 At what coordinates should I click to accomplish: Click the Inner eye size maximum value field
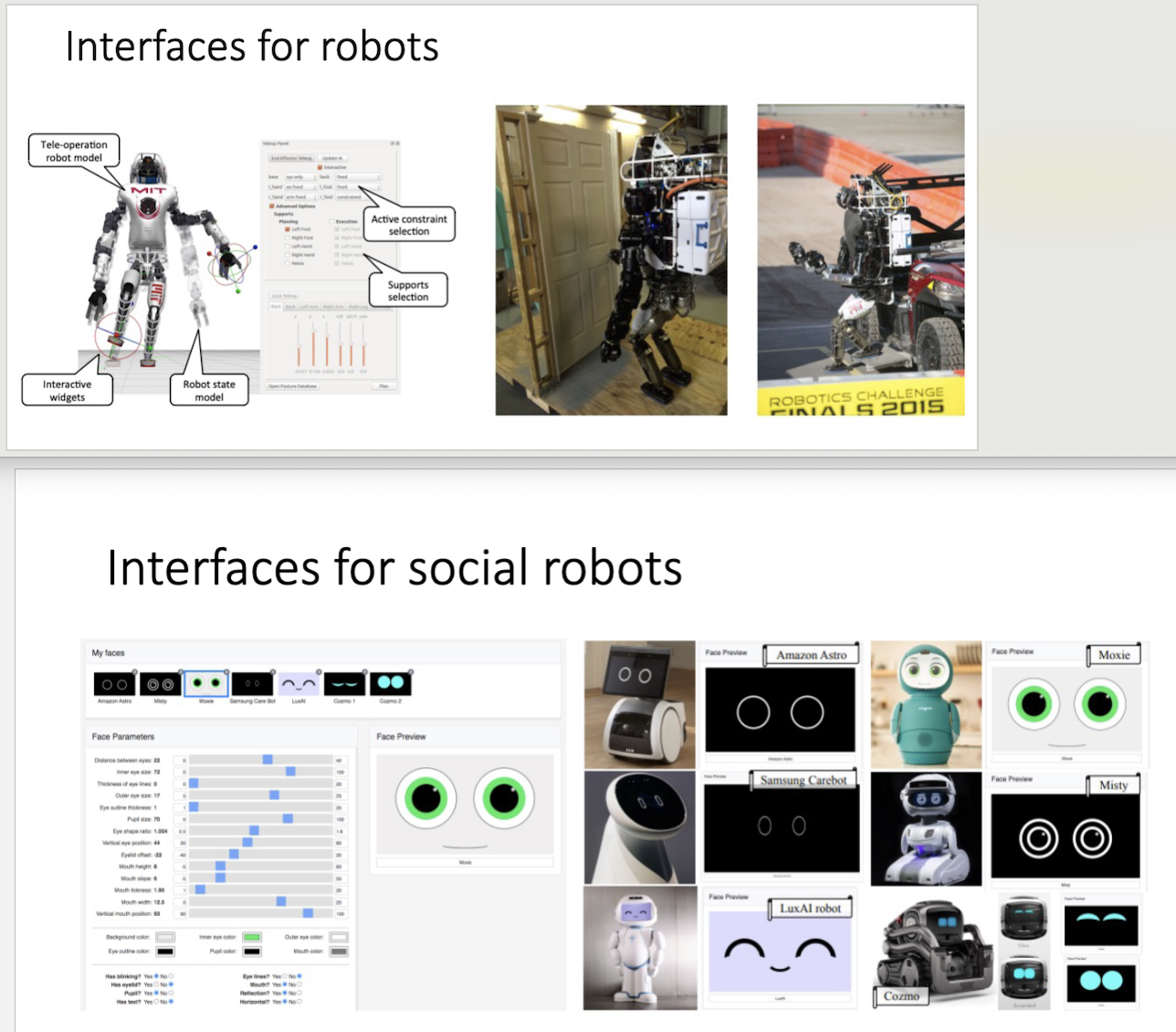pyautogui.click(x=340, y=772)
